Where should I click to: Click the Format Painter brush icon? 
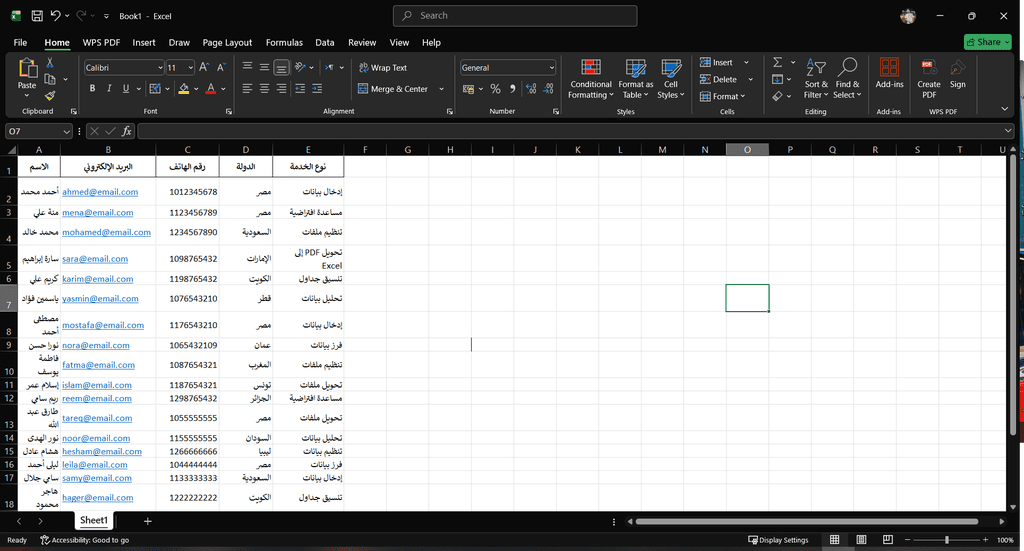(50, 95)
